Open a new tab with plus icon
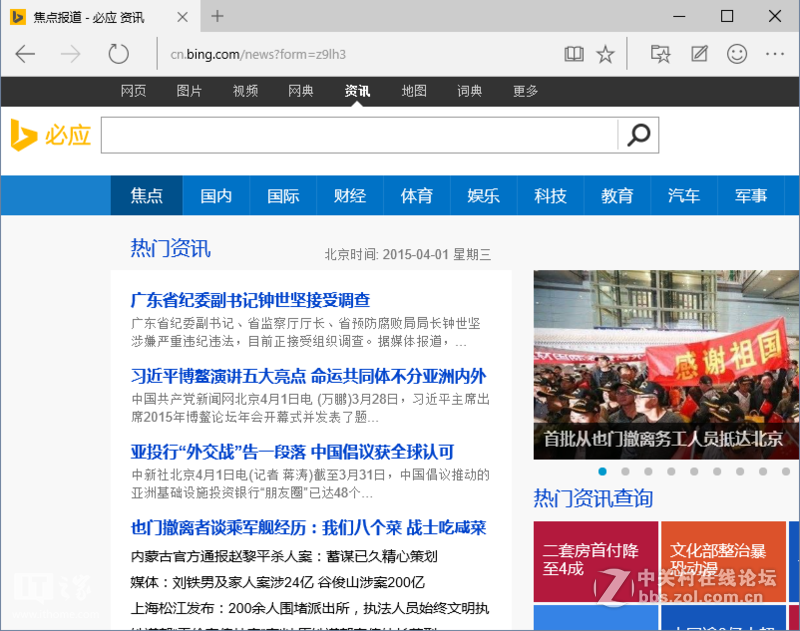Screen dimensions: 800x631 pyautogui.click(x=217, y=16)
